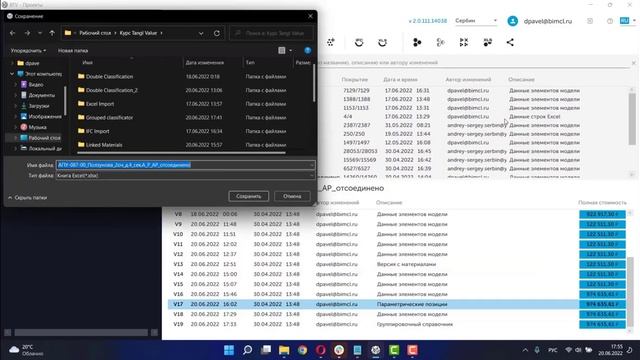Open the red recorder taskbar icon

(x=413, y=350)
